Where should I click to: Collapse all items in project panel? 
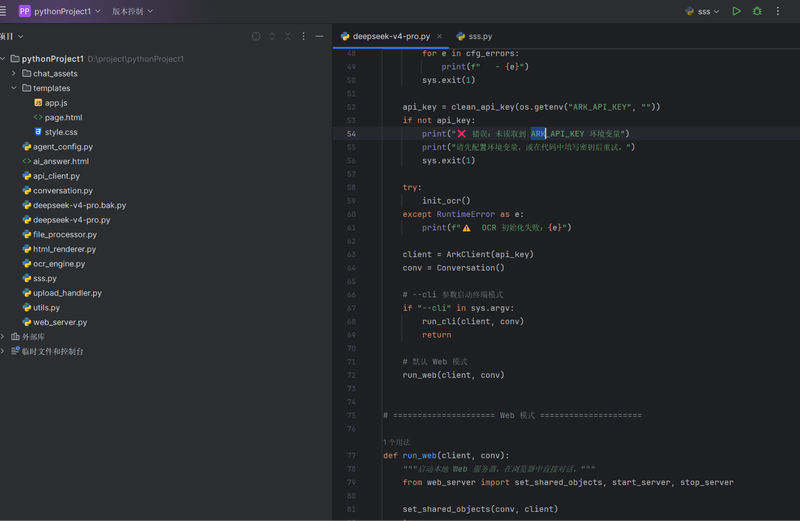(x=288, y=36)
